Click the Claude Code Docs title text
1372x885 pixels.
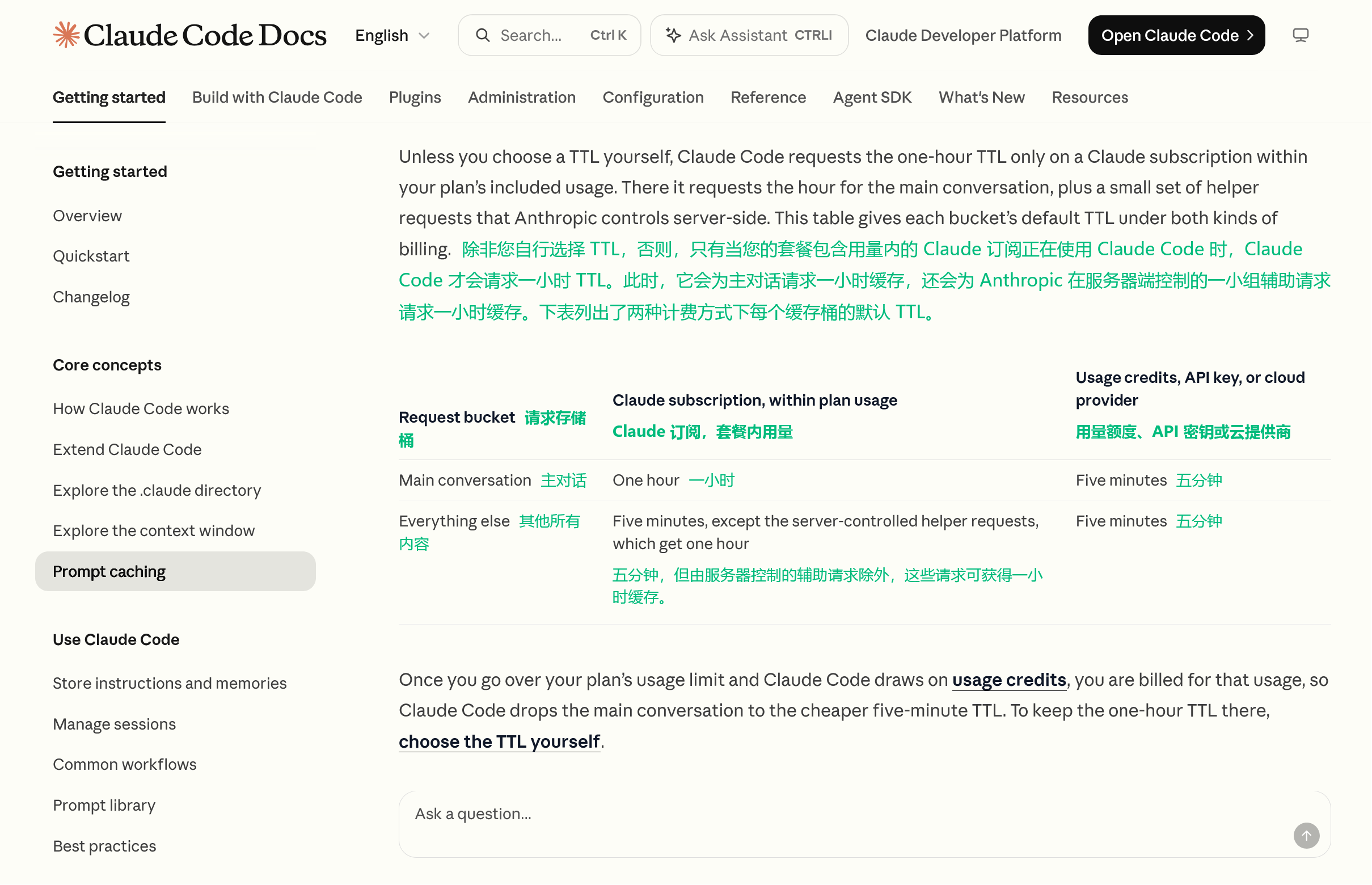(x=205, y=36)
